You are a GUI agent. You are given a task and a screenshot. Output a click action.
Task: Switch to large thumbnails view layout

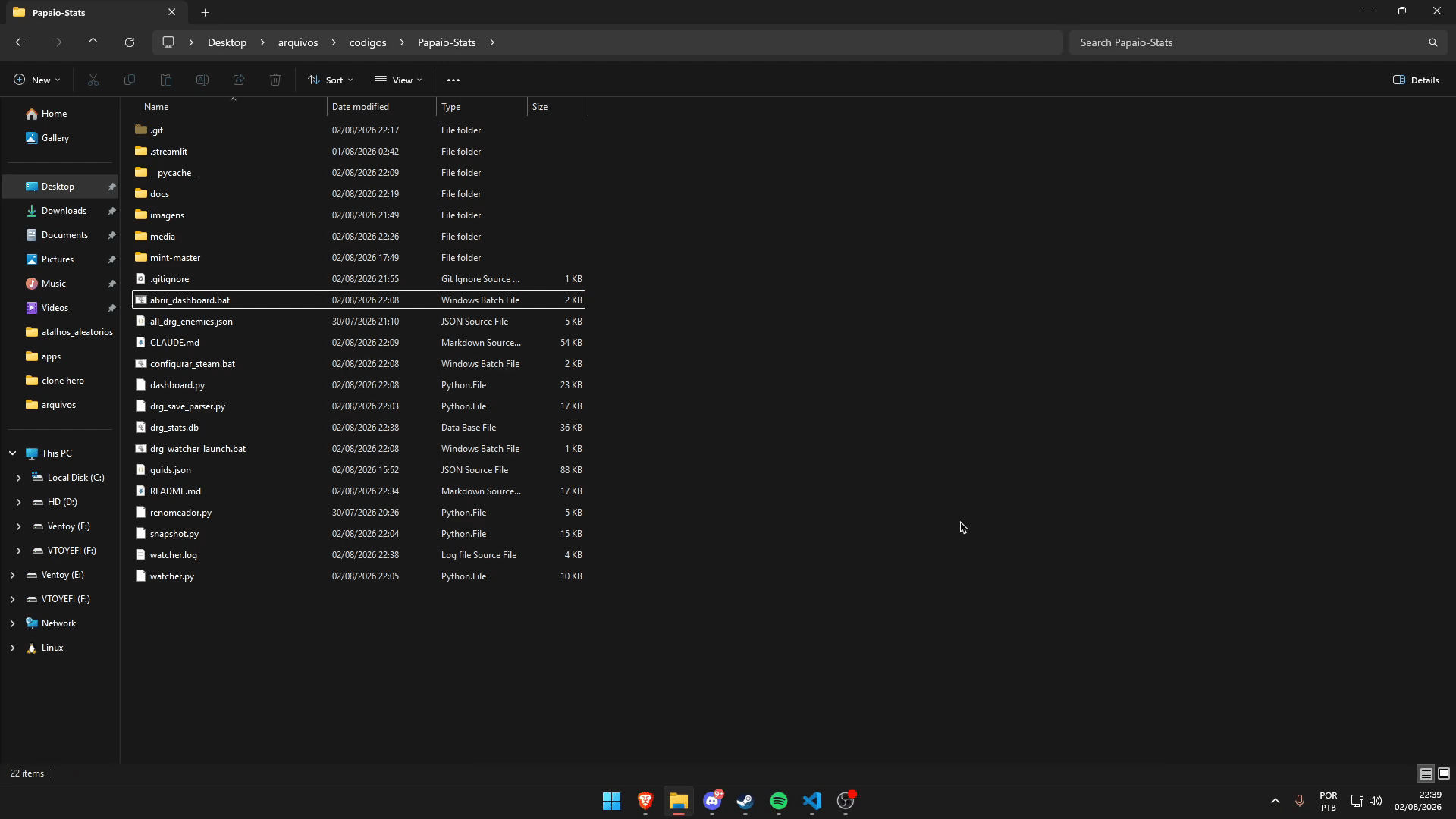coord(1444,773)
